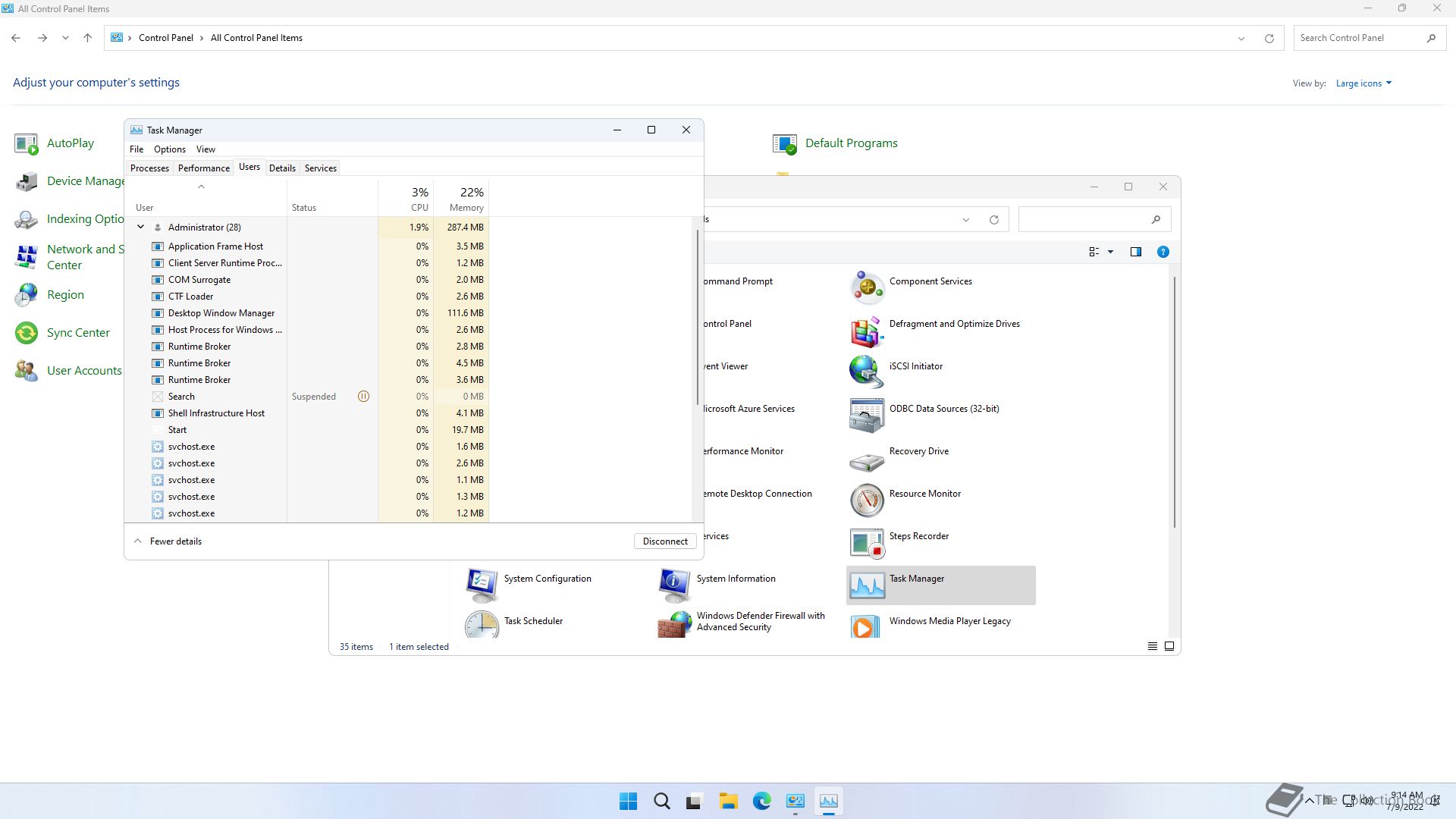This screenshot has width=1456, height=819.
Task: Sort by the CPU column header
Action: coord(406,199)
